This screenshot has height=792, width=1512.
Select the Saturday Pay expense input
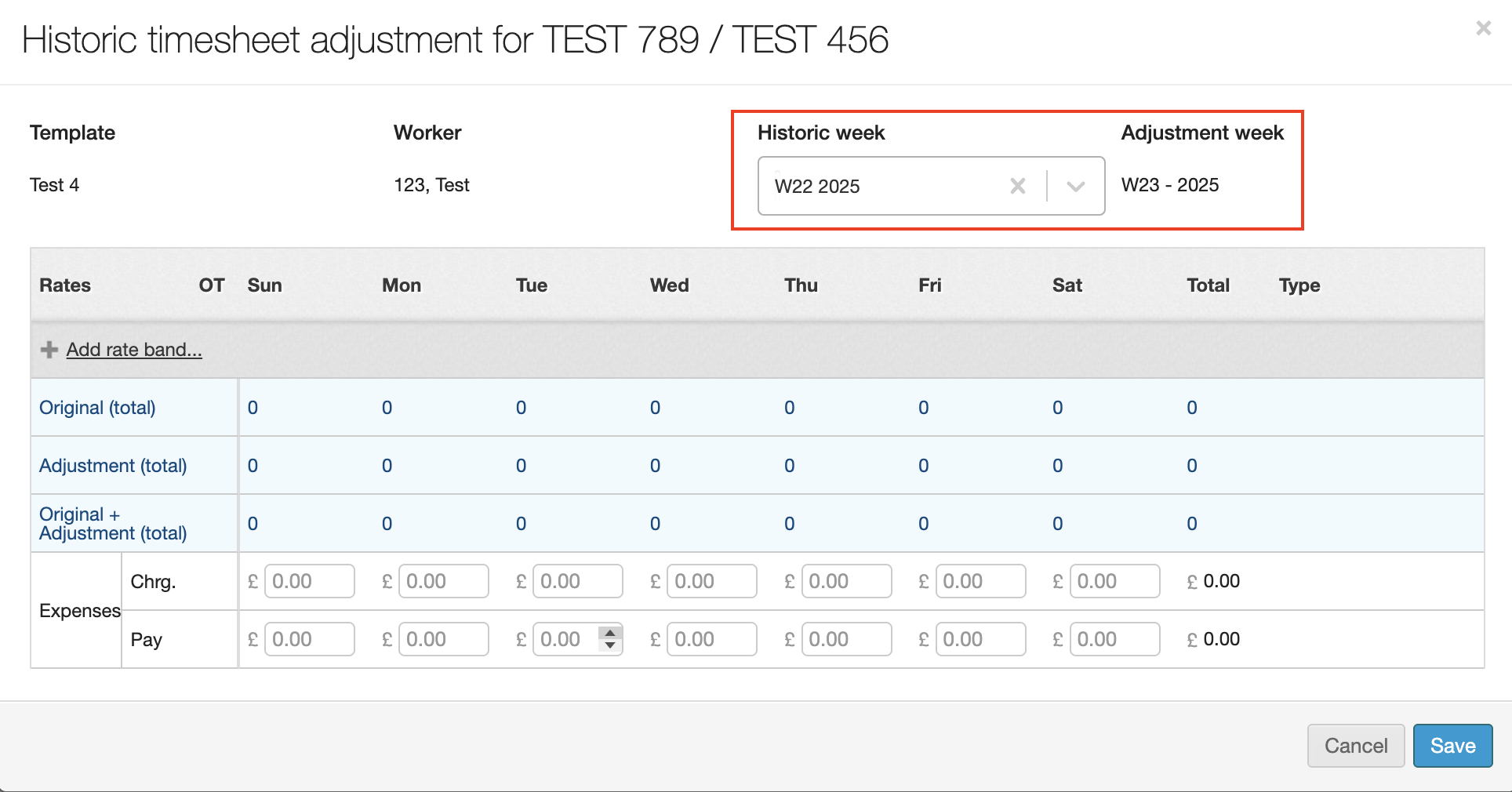pyautogui.click(x=1114, y=639)
